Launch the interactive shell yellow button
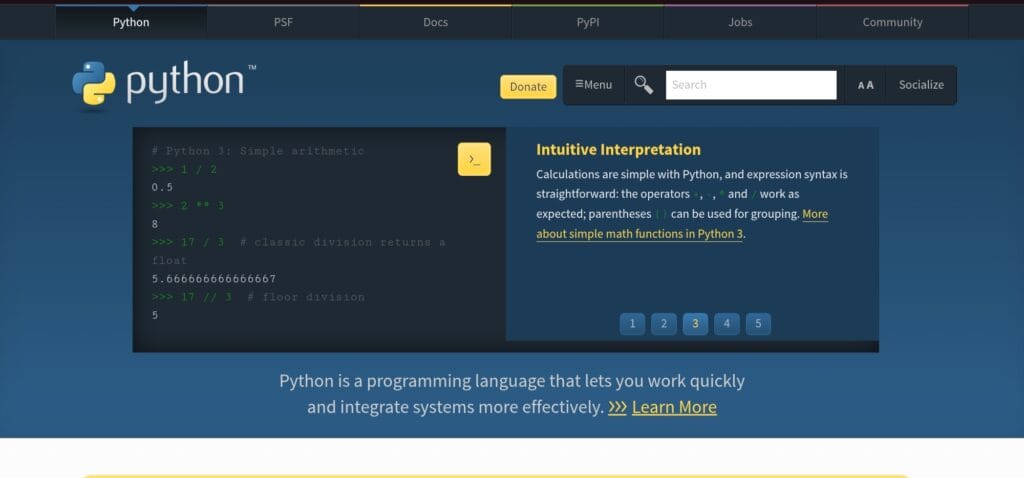 (x=474, y=159)
